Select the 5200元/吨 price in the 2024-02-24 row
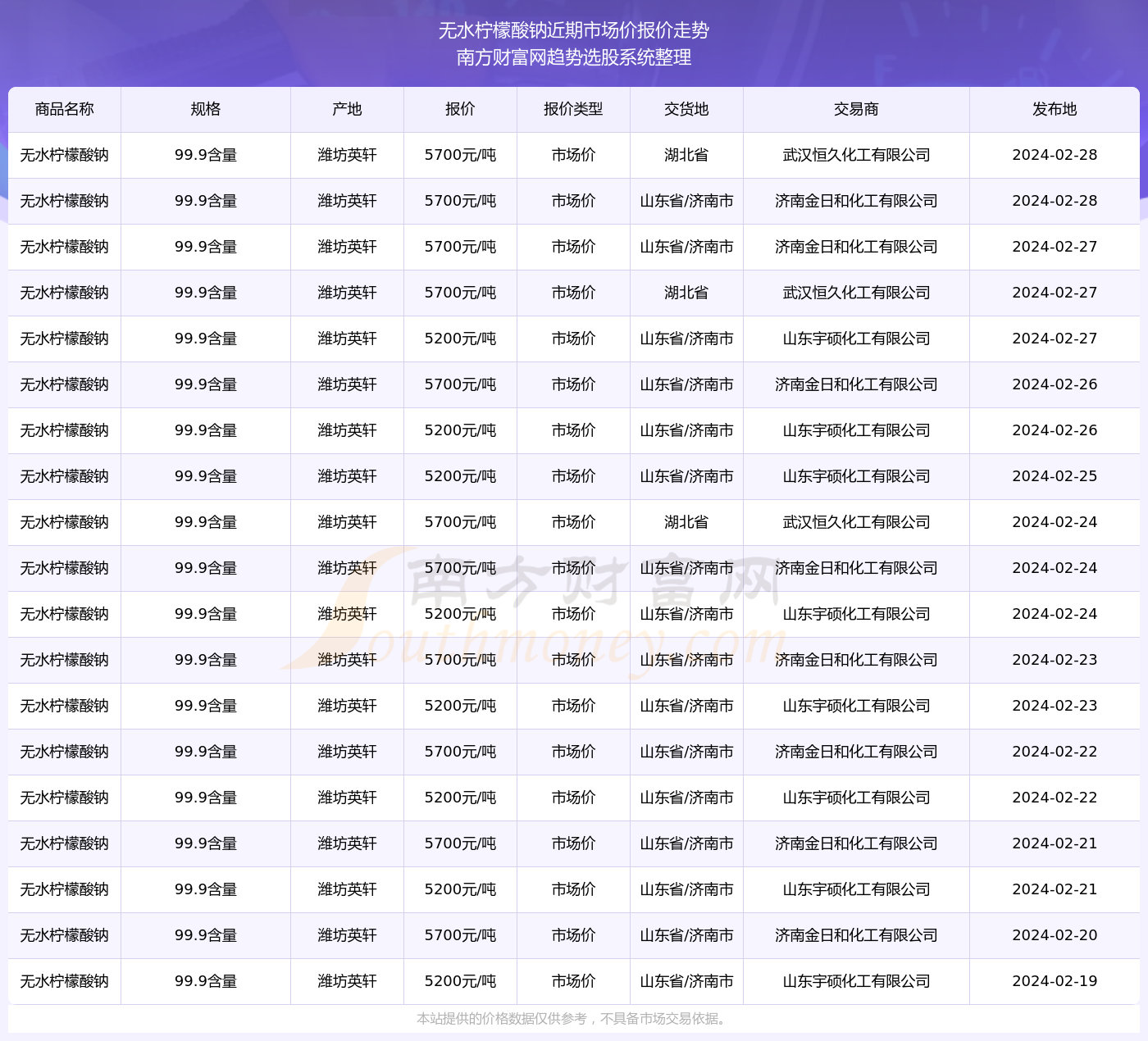1148x1041 pixels. tap(460, 614)
